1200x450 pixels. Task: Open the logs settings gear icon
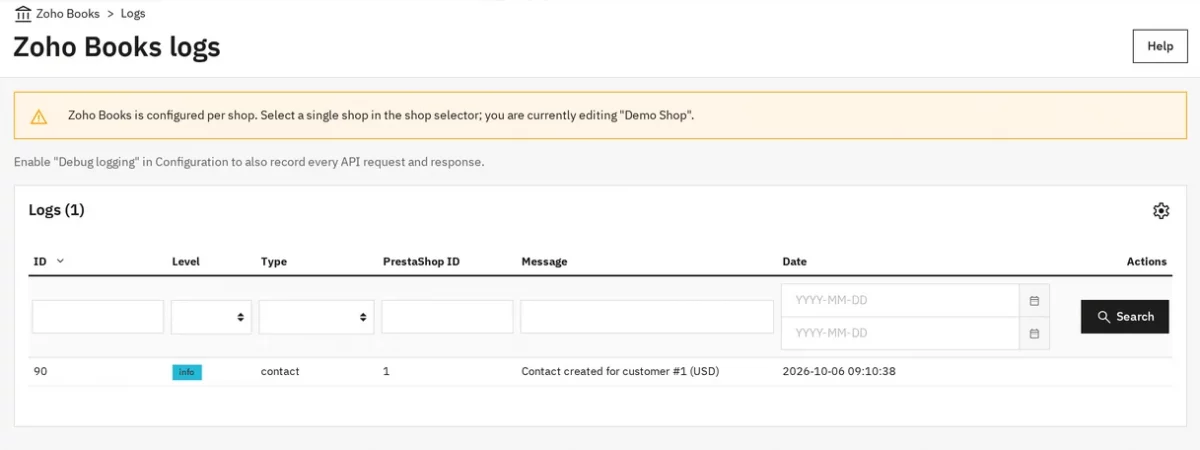(x=1160, y=211)
